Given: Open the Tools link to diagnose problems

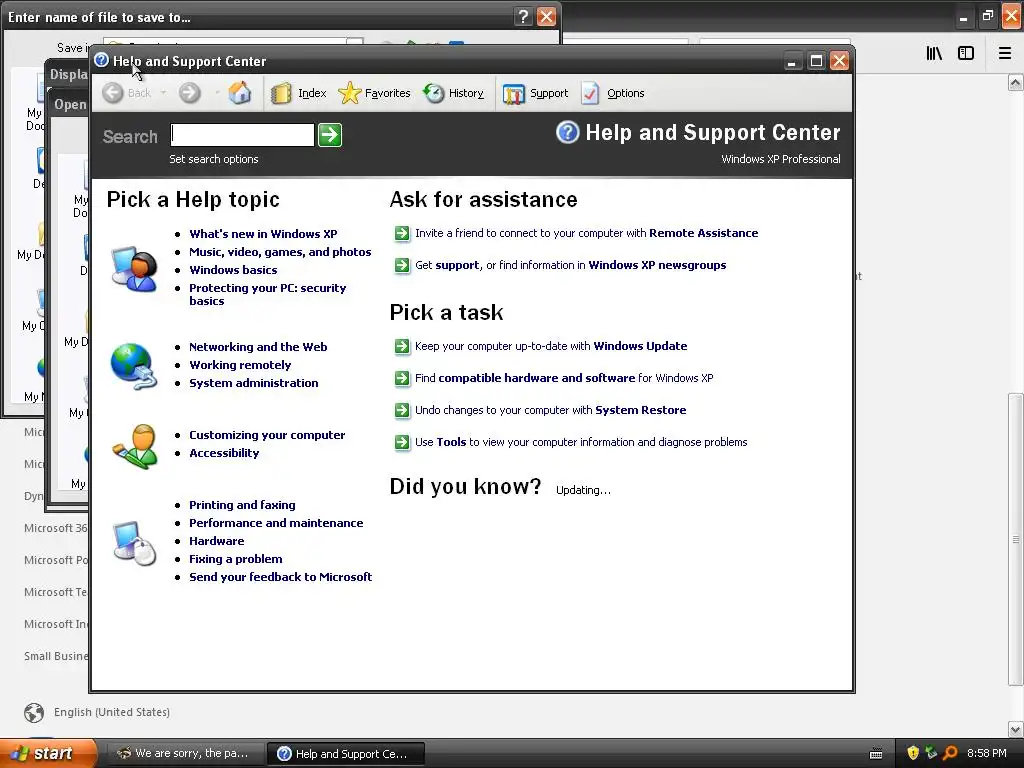Looking at the screenshot, I should (x=451, y=442).
